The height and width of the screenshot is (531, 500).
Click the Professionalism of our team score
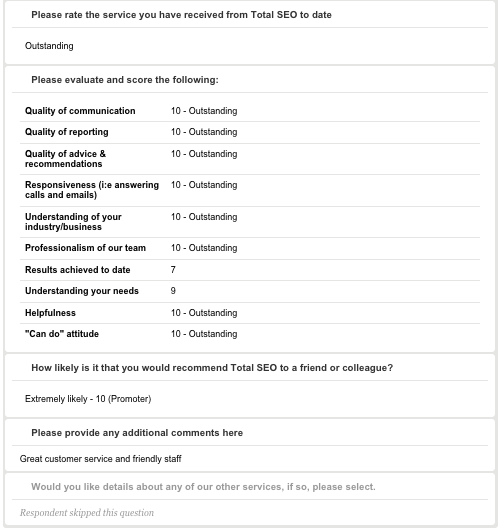(x=204, y=248)
